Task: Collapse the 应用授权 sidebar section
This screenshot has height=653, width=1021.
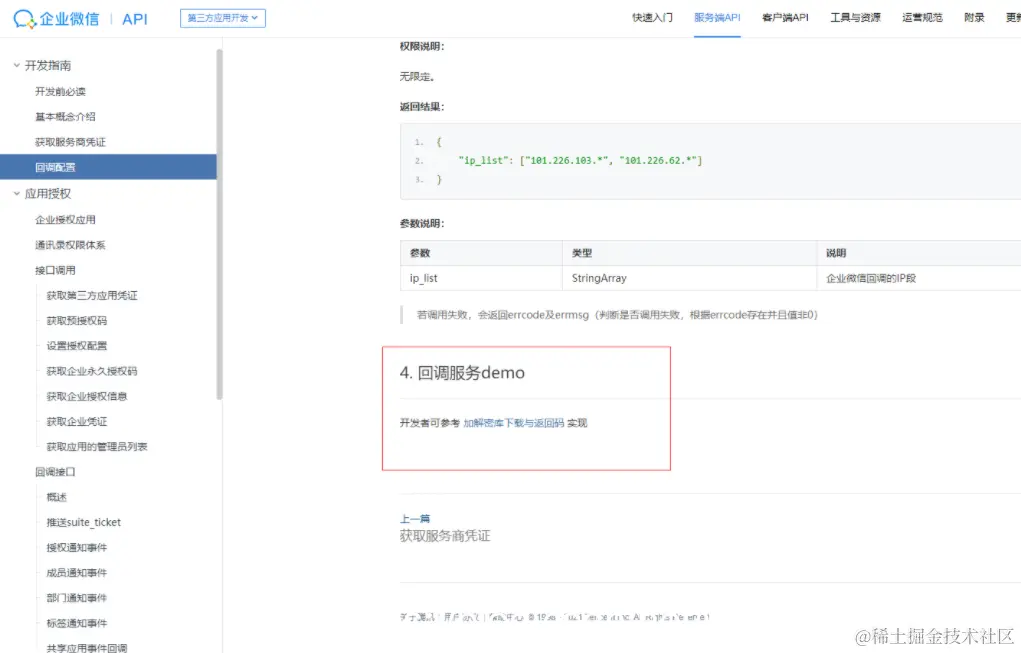Action: [x=47, y=193]
